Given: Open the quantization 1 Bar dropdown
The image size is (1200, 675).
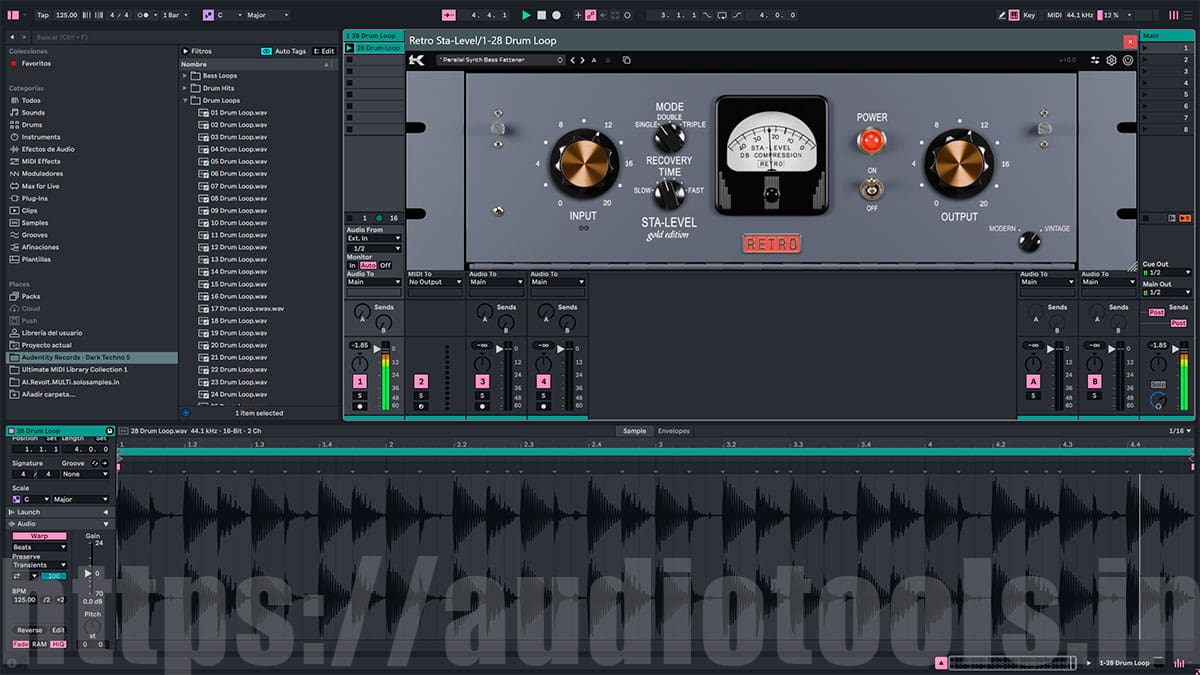Looking at the screenshot, I should [x=175, y=15].
